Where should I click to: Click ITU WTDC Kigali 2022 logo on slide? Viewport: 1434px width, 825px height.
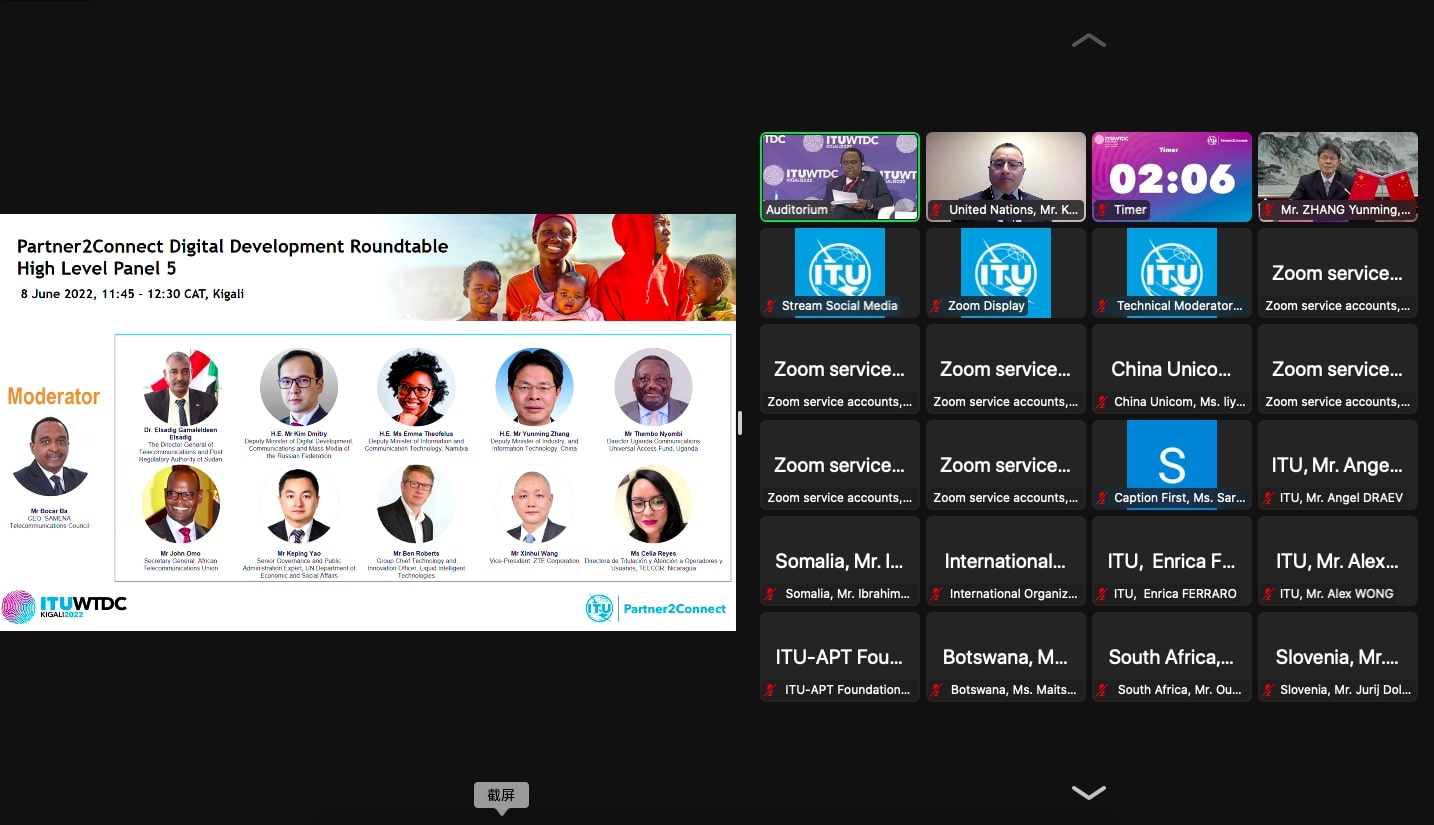tap(64, 606)
